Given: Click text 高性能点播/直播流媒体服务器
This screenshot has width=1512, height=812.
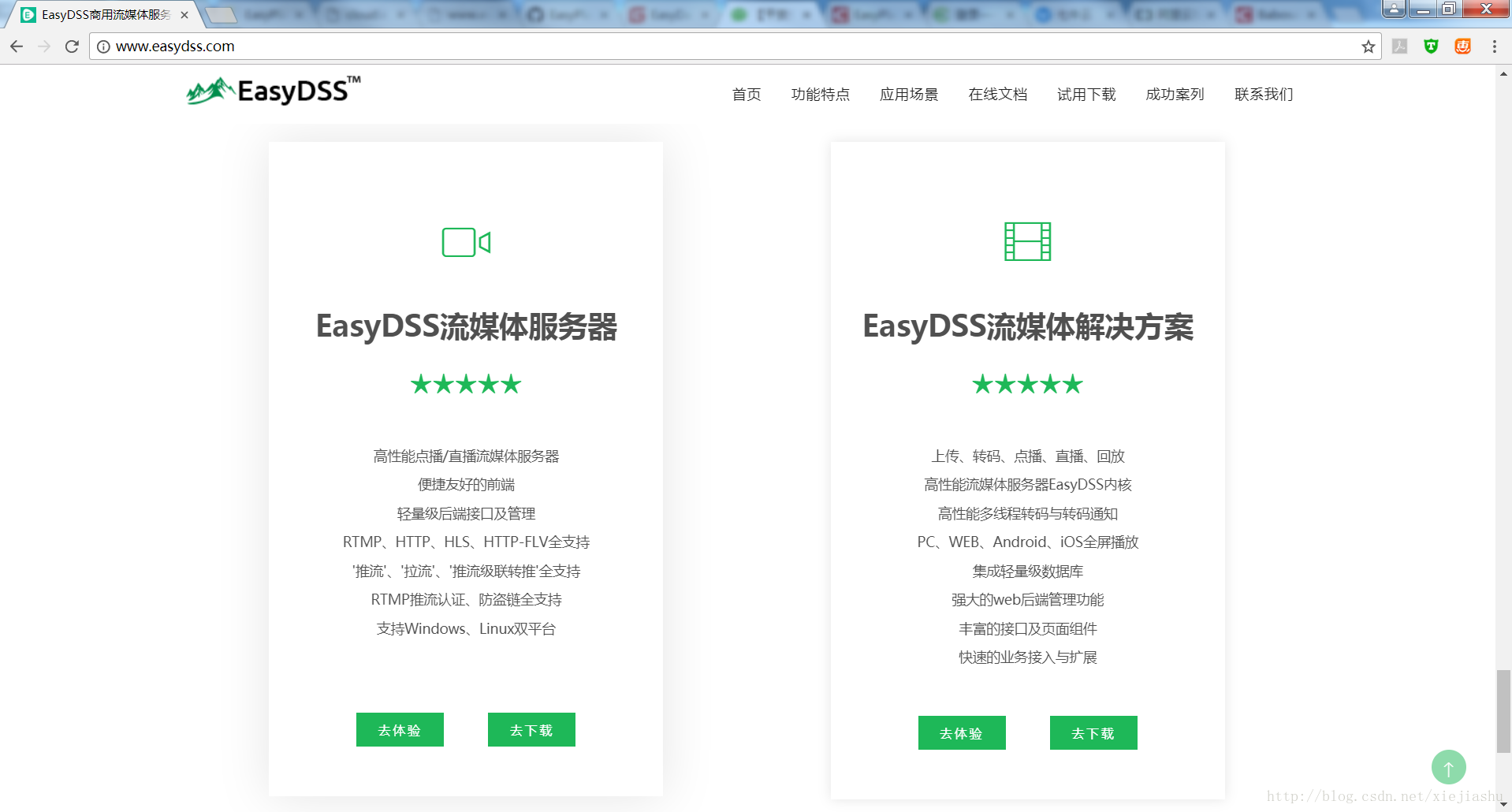Looking at the screenshot, I should click(466, 456).
